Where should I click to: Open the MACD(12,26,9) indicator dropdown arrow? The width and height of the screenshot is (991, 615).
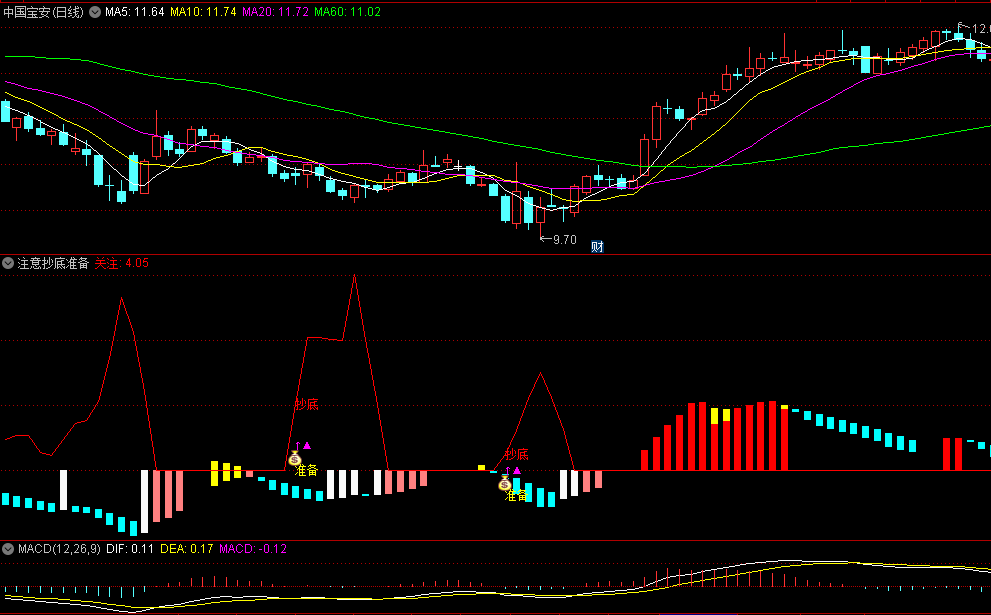click(x=8, y=549)
